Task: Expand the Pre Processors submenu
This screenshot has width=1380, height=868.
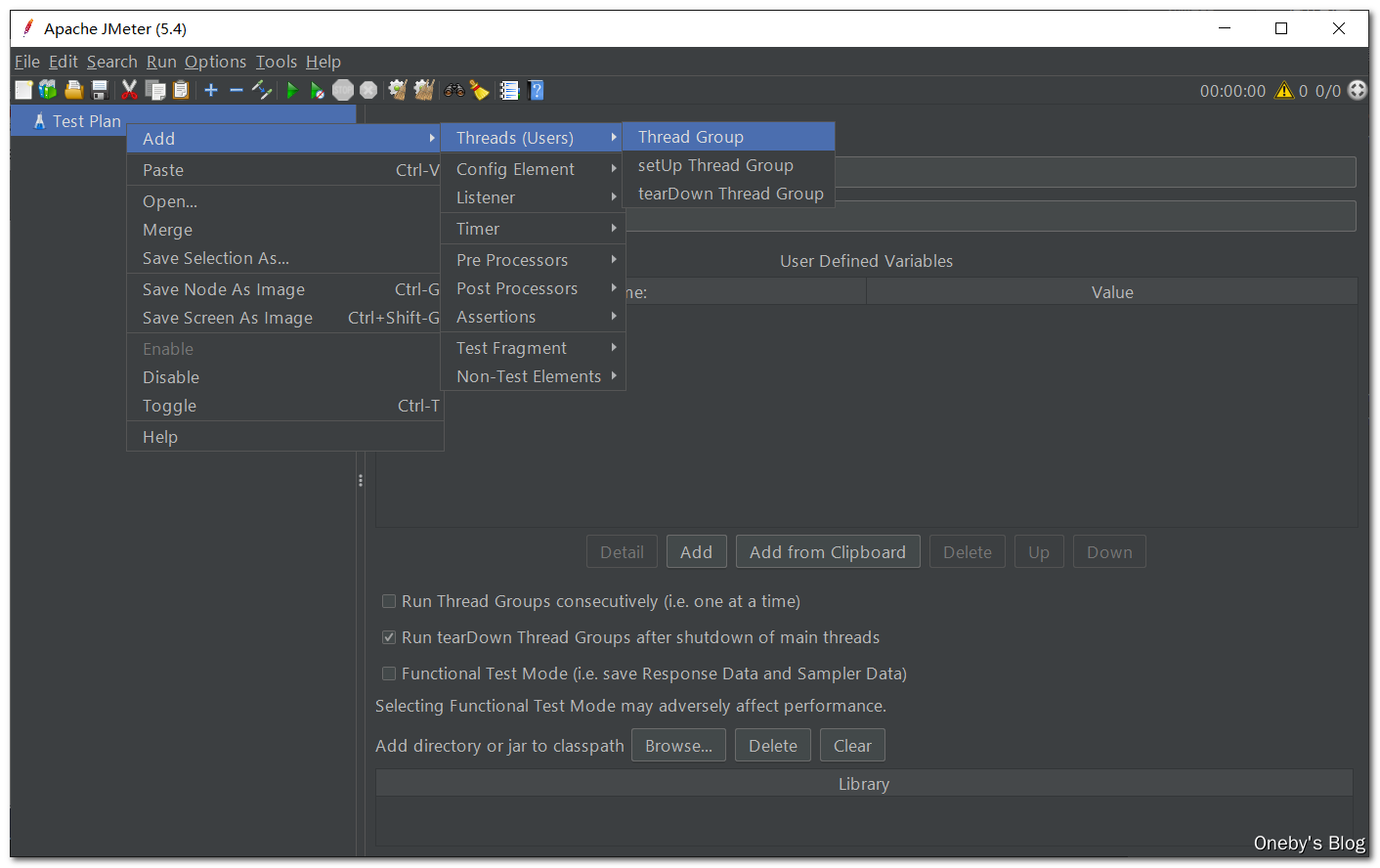Action: click(533, 260)
